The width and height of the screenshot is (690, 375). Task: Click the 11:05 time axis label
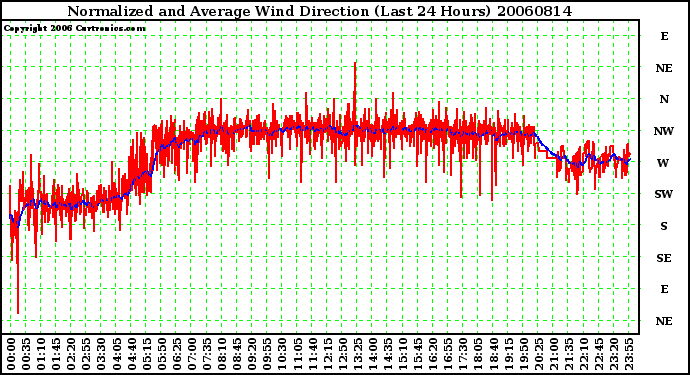click(297, 354)
